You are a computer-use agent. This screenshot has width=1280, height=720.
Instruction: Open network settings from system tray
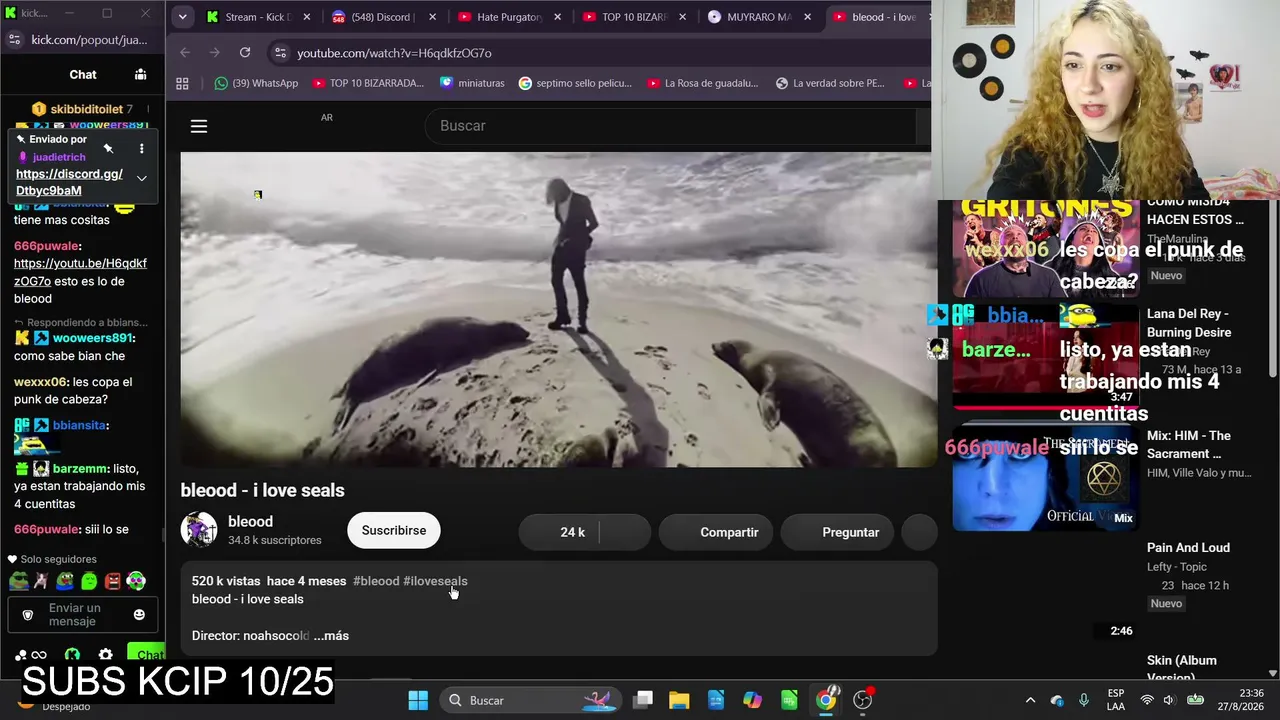pos(1147,700)
